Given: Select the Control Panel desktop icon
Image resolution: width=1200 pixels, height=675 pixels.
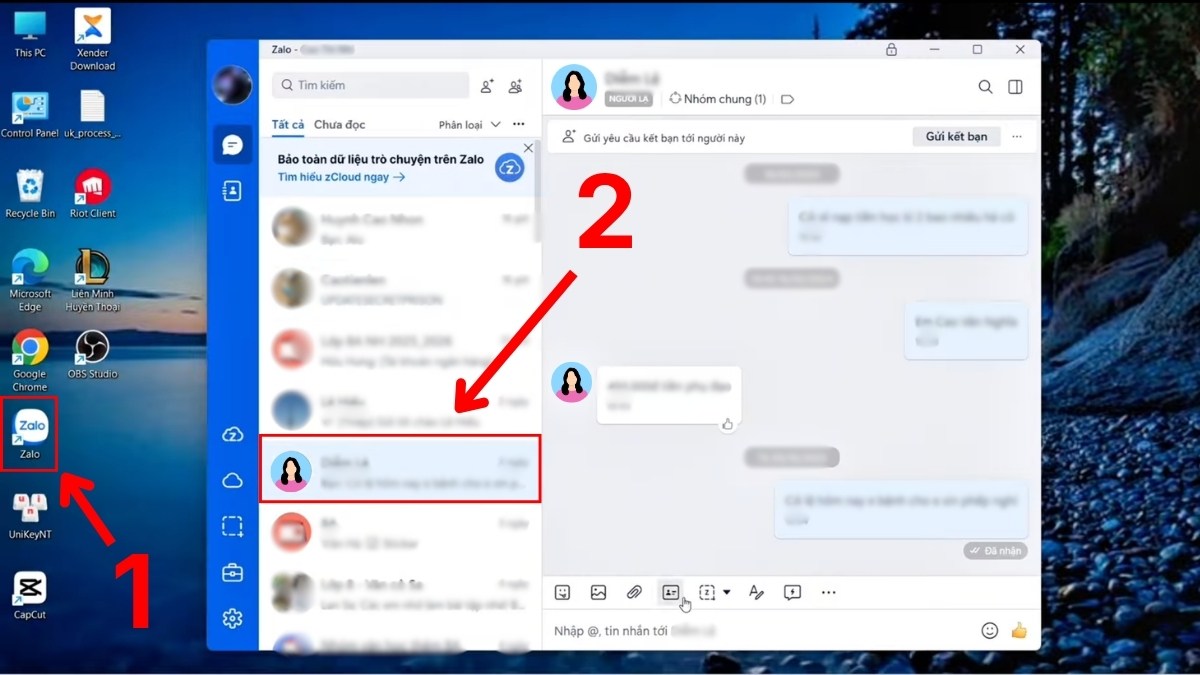Looking at the screenshot, I should (x=30, y=114).
